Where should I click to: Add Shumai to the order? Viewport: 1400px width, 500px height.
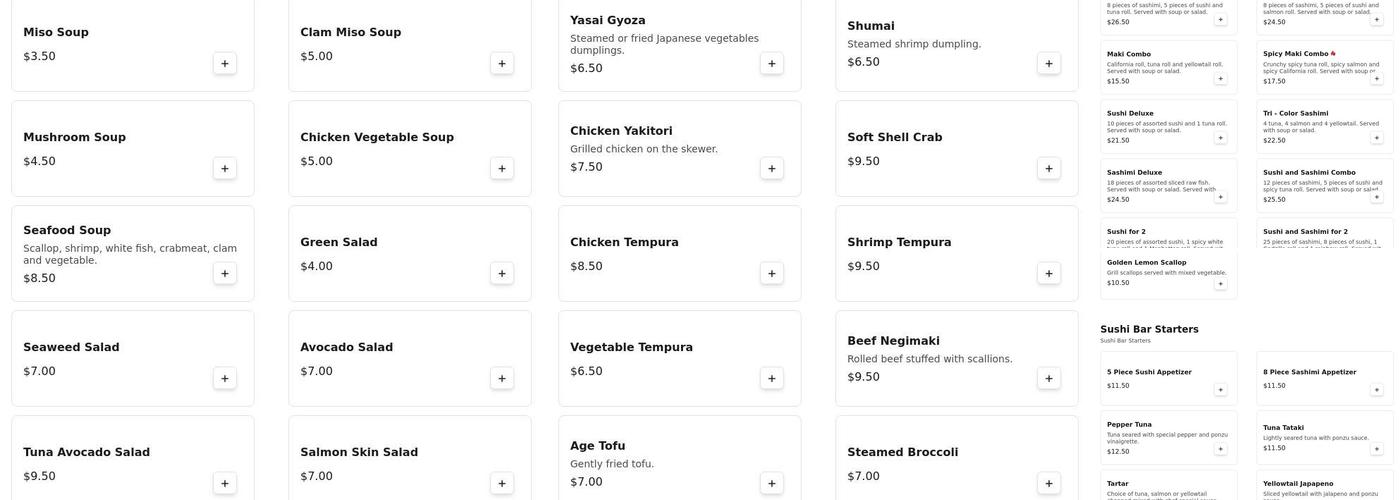point(1049,64)
